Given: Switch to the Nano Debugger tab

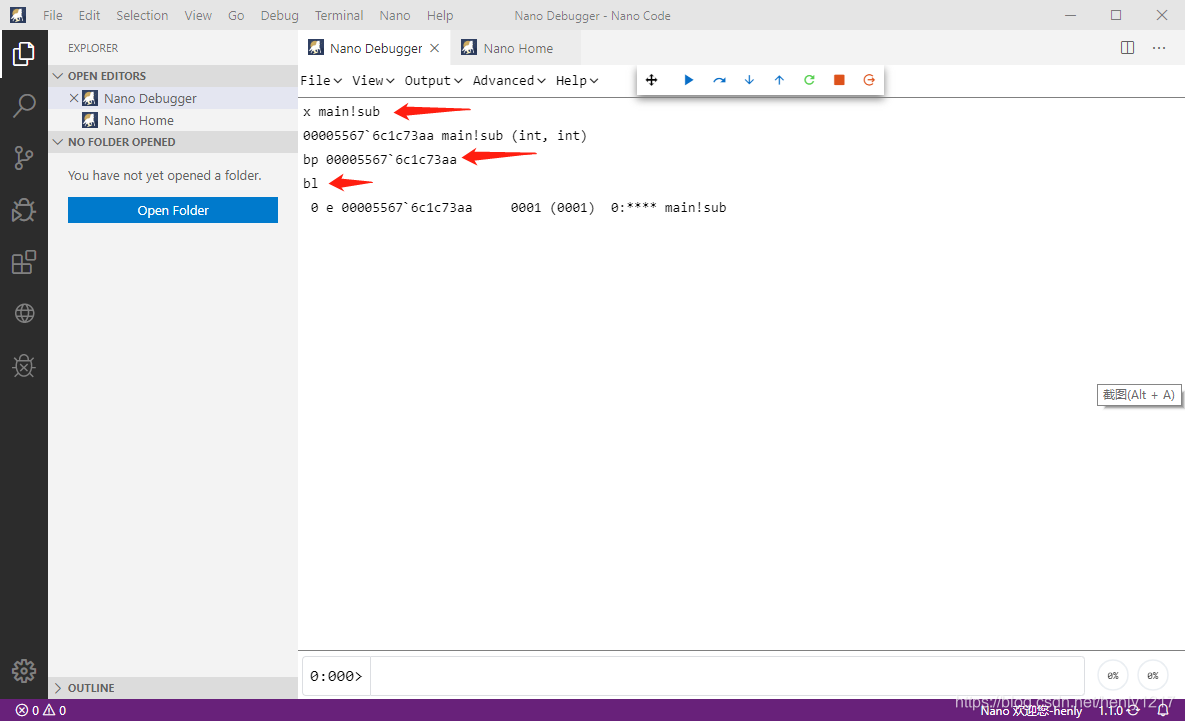Looking at the screenshot, I should click(x=375, y=48).
